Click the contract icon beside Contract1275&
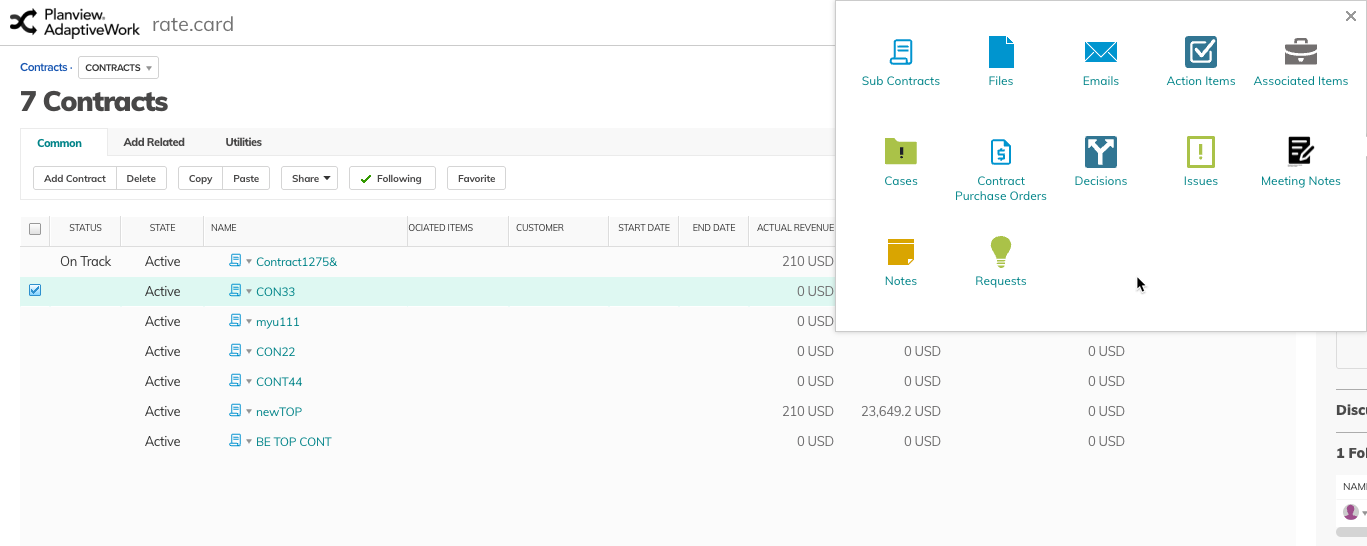The width and height of the screenshot is (1367, 546). coord(235,261)
